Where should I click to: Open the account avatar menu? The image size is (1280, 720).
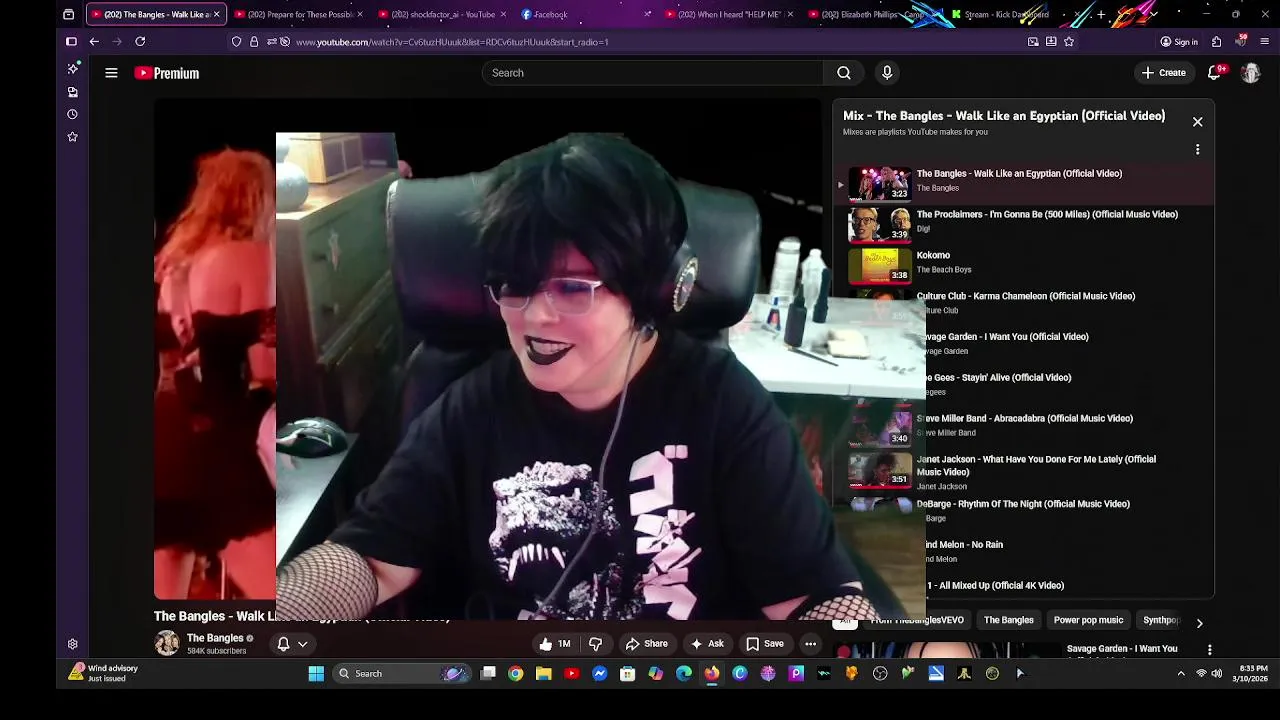pyautogui.click(x=1250, y=73)
